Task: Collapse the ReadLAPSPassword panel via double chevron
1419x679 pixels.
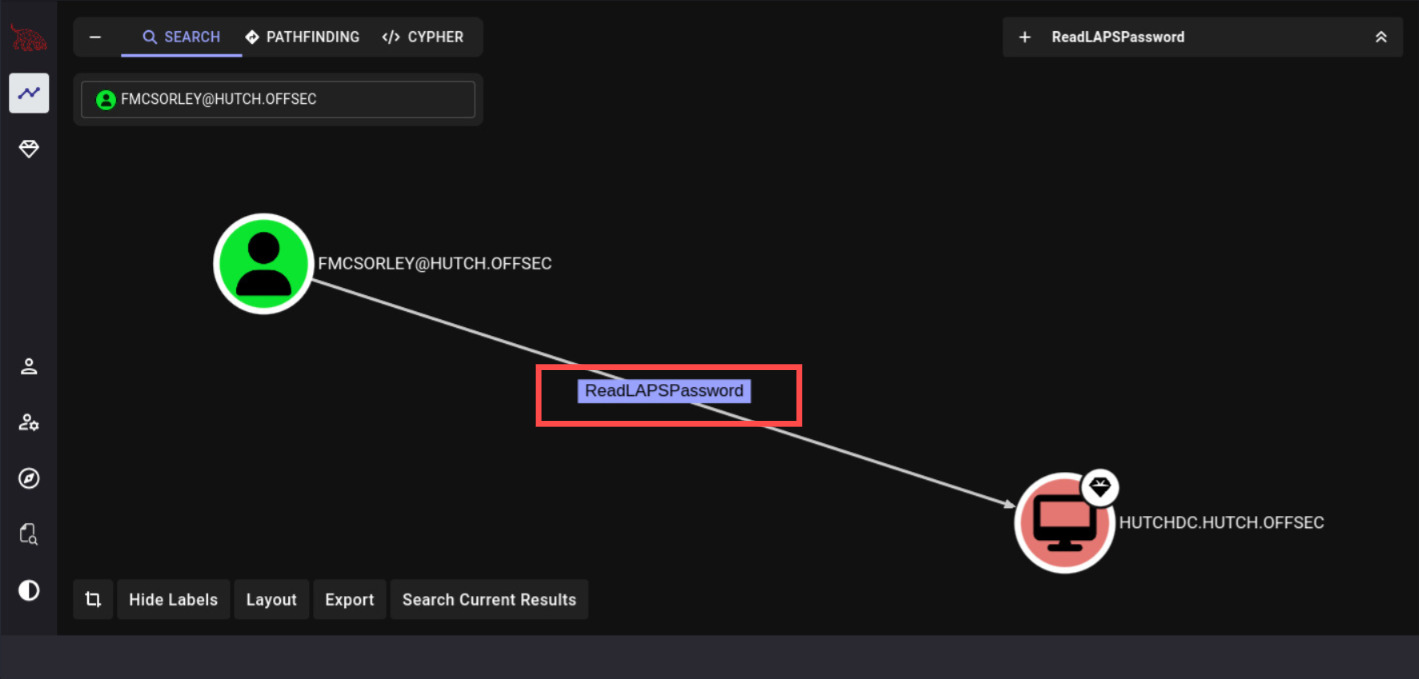Action: tap(1380, 37)
